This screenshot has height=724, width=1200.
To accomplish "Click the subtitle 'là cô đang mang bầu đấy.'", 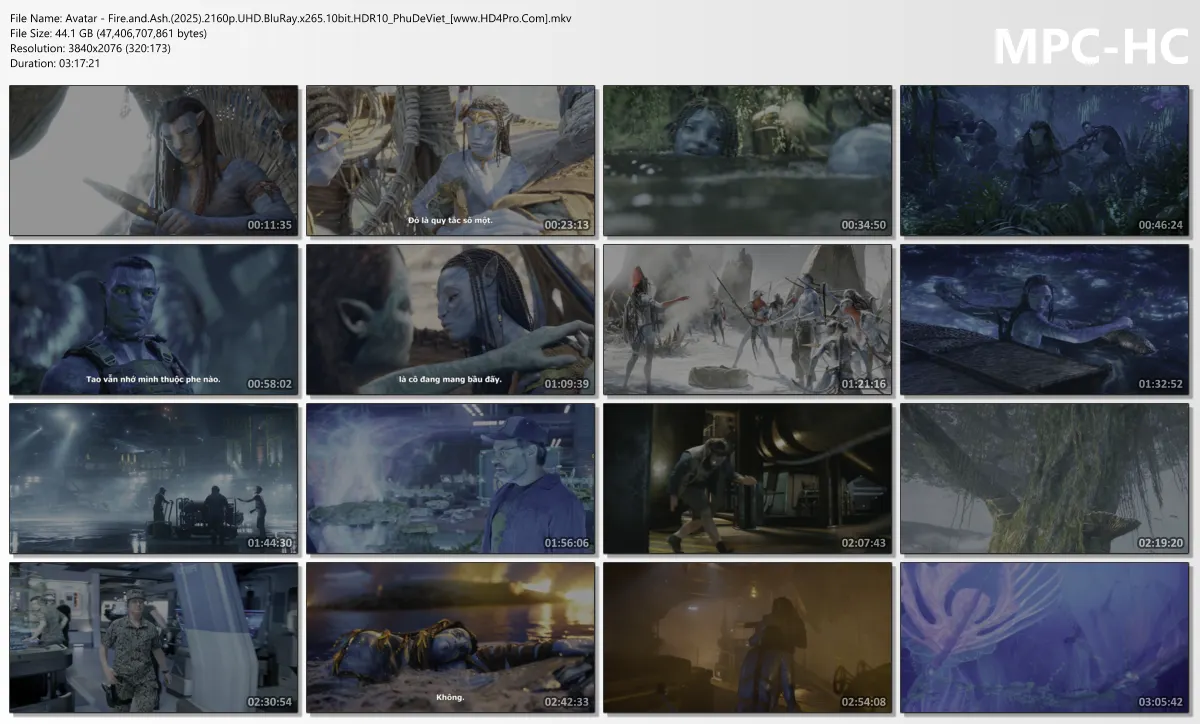I will tap(451, 379).
